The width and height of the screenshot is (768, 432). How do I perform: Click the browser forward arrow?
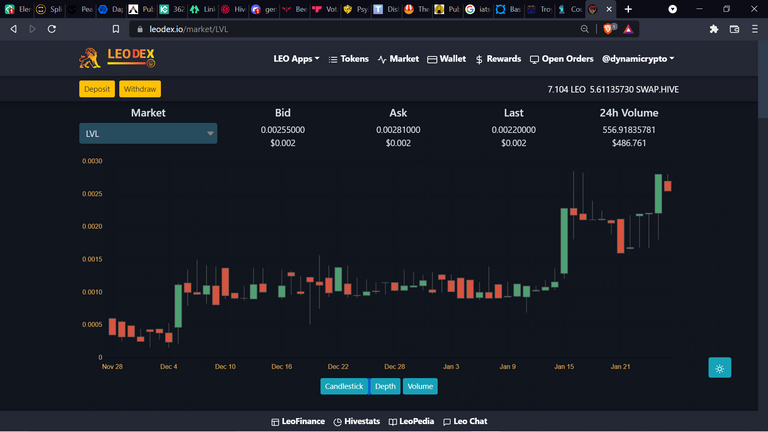[x=32, y=29]
